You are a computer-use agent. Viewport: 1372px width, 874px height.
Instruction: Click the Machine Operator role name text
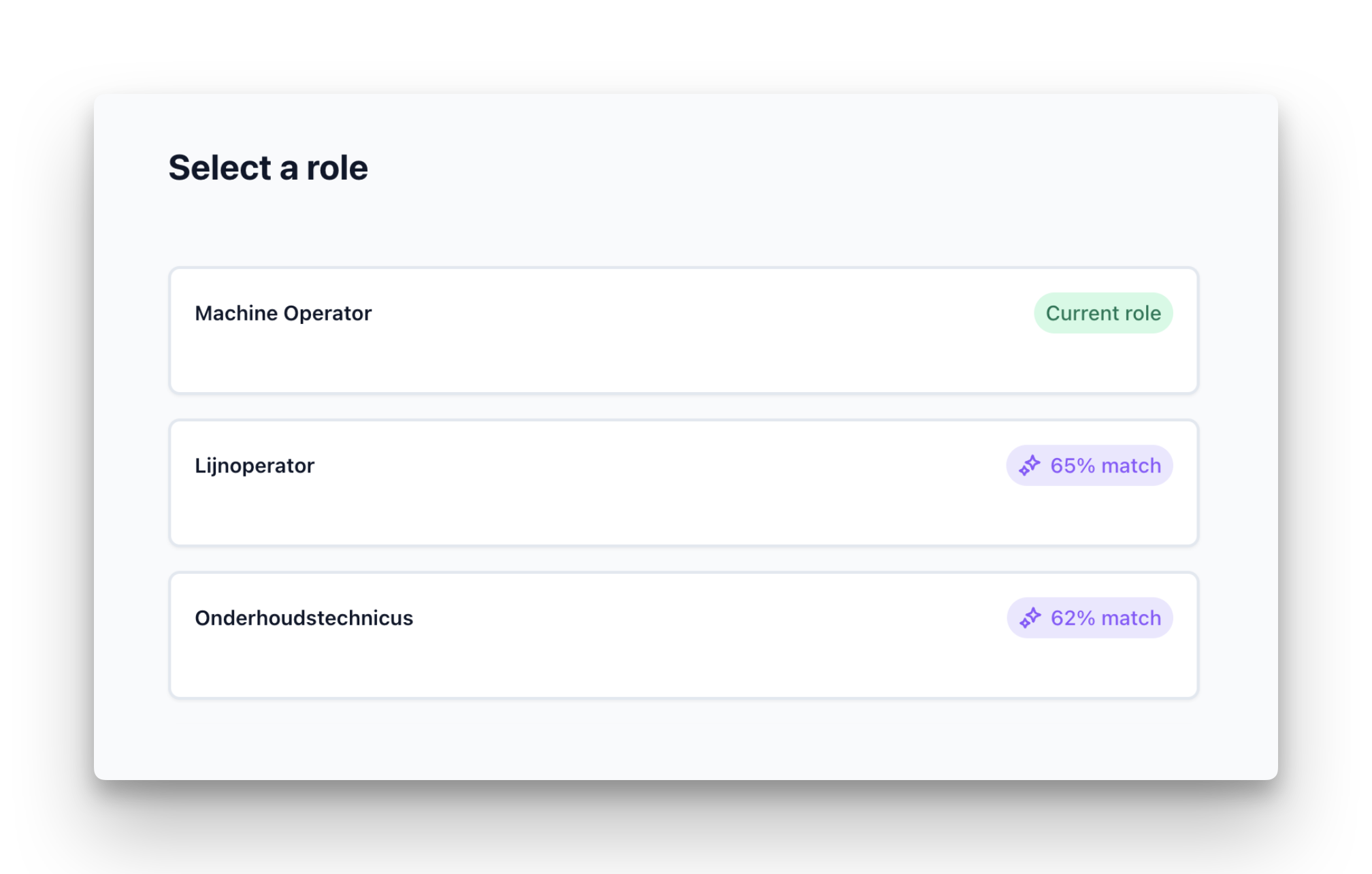[x=283, y=313]
